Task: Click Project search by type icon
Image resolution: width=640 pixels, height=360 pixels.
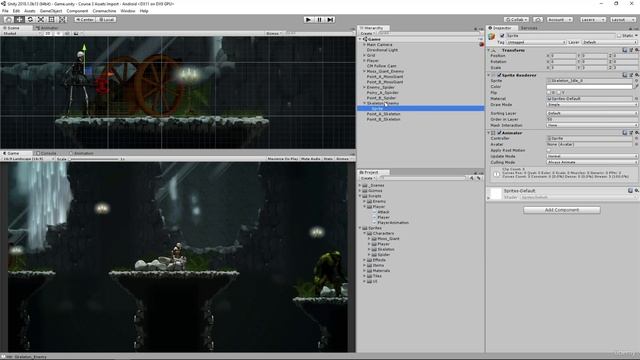Action: pyautogui.click(x=471, y=178)
